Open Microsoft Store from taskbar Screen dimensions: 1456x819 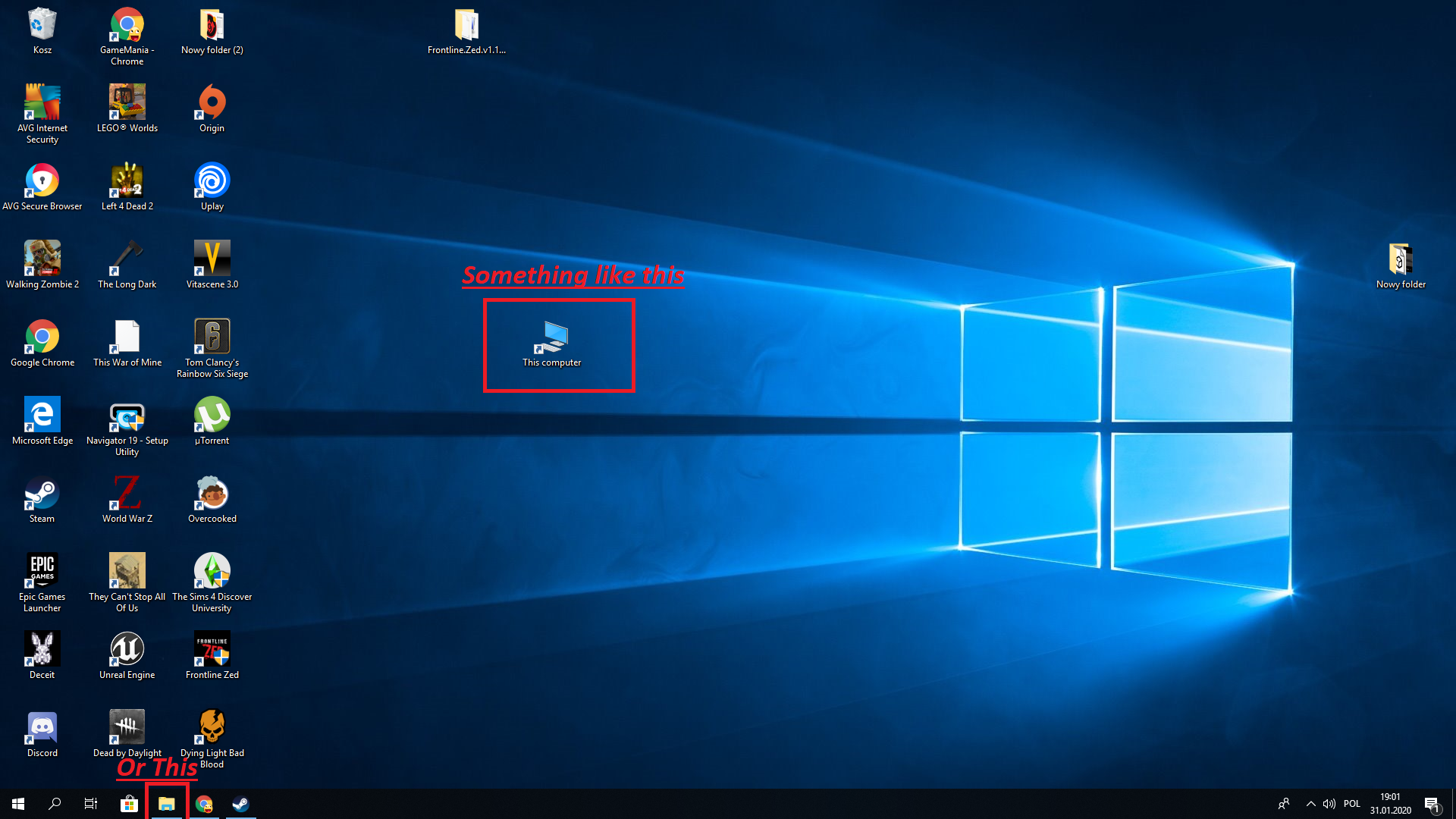[129, 804]
